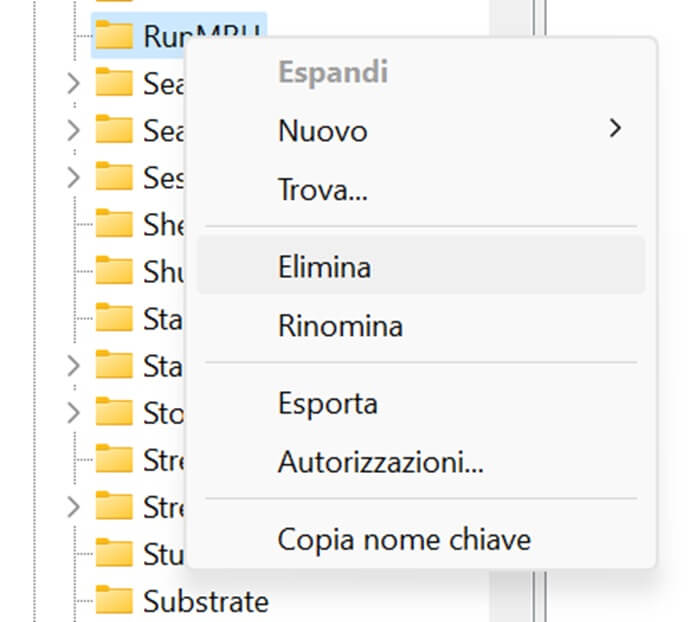
Task: Select the Sto key label in tree
Action: [163, 413]
